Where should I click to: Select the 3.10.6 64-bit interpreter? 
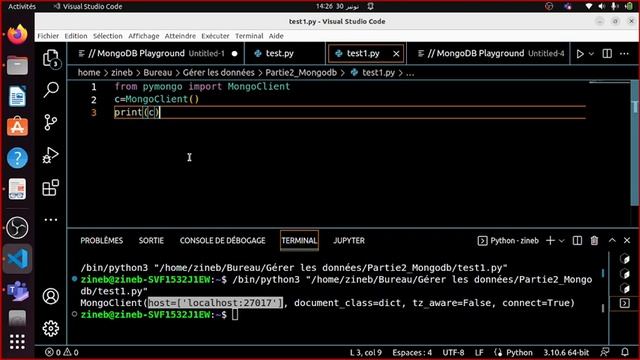pos(566,352)
